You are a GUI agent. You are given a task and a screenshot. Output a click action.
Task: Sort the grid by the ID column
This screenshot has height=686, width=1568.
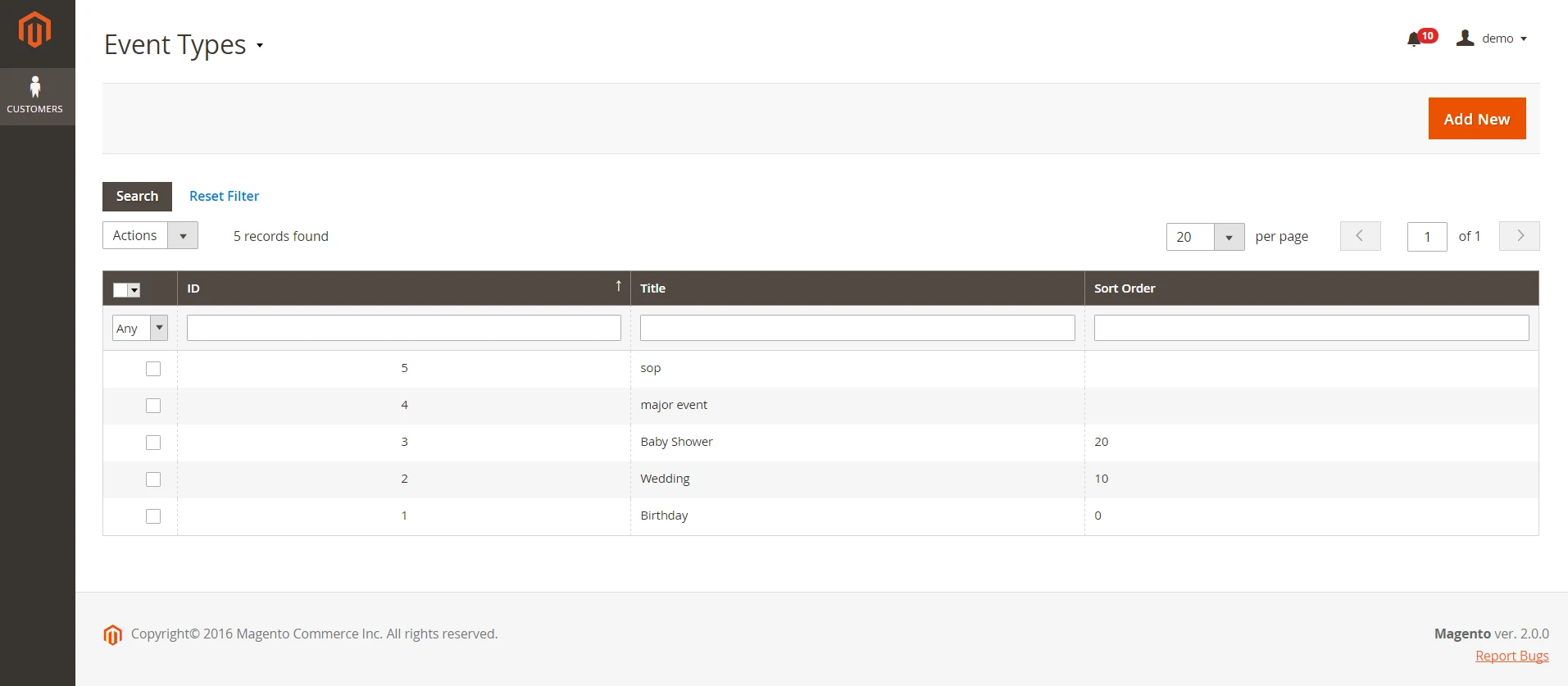(x=404, y=288)
